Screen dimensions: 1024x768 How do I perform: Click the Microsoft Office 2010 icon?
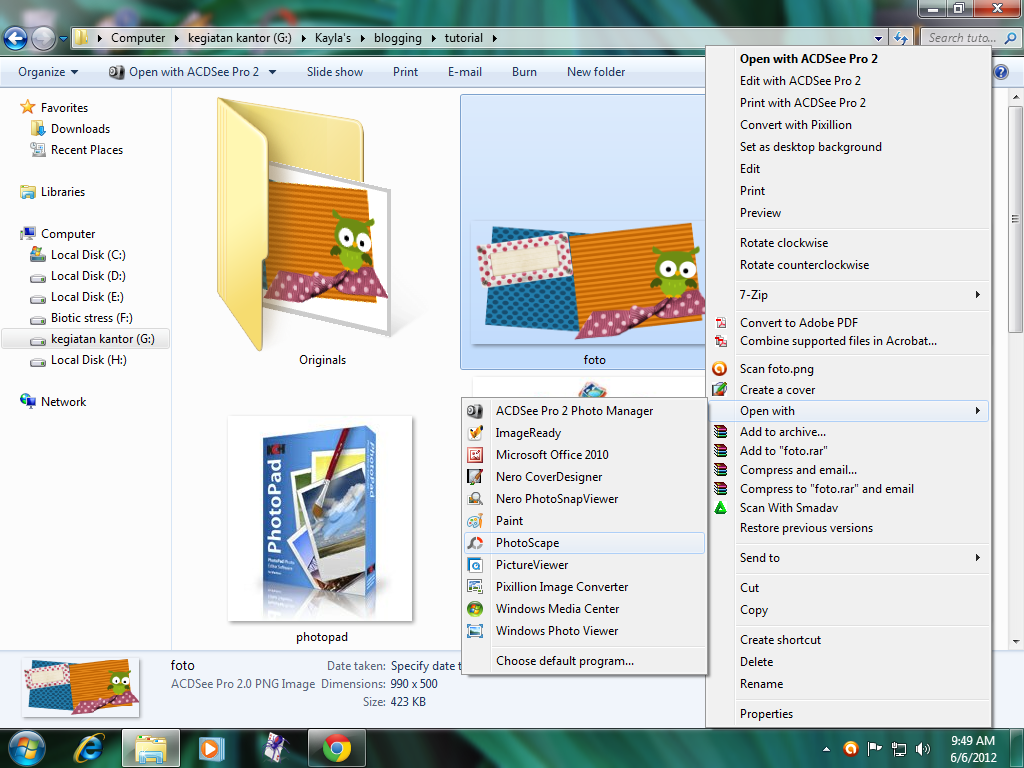(x=475, y=455)
